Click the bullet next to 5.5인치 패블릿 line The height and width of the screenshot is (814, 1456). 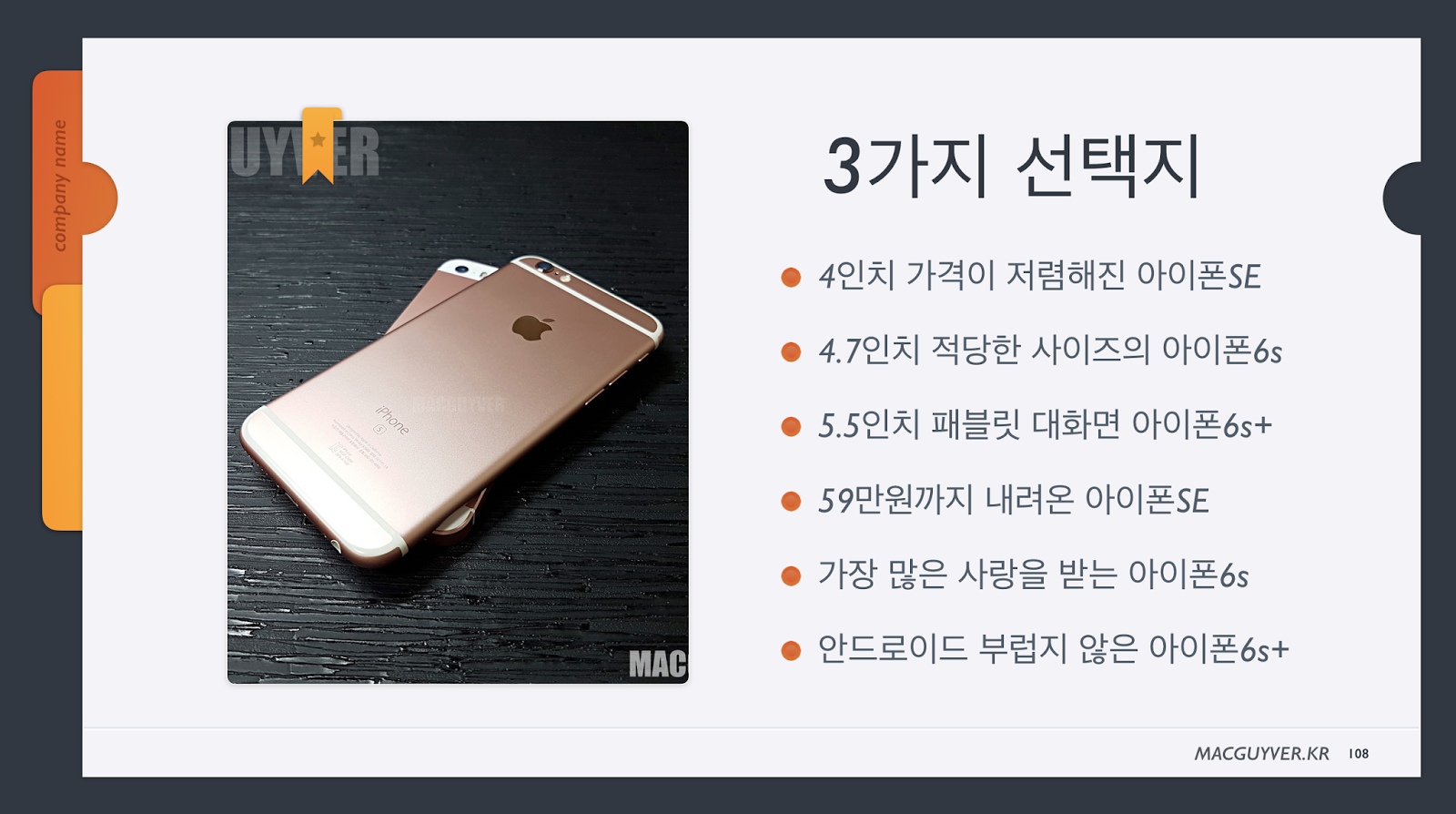point(791,426)
